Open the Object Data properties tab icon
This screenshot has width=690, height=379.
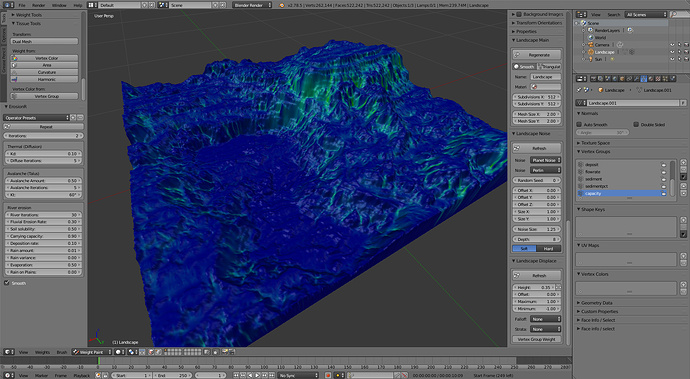click(644, 78)
